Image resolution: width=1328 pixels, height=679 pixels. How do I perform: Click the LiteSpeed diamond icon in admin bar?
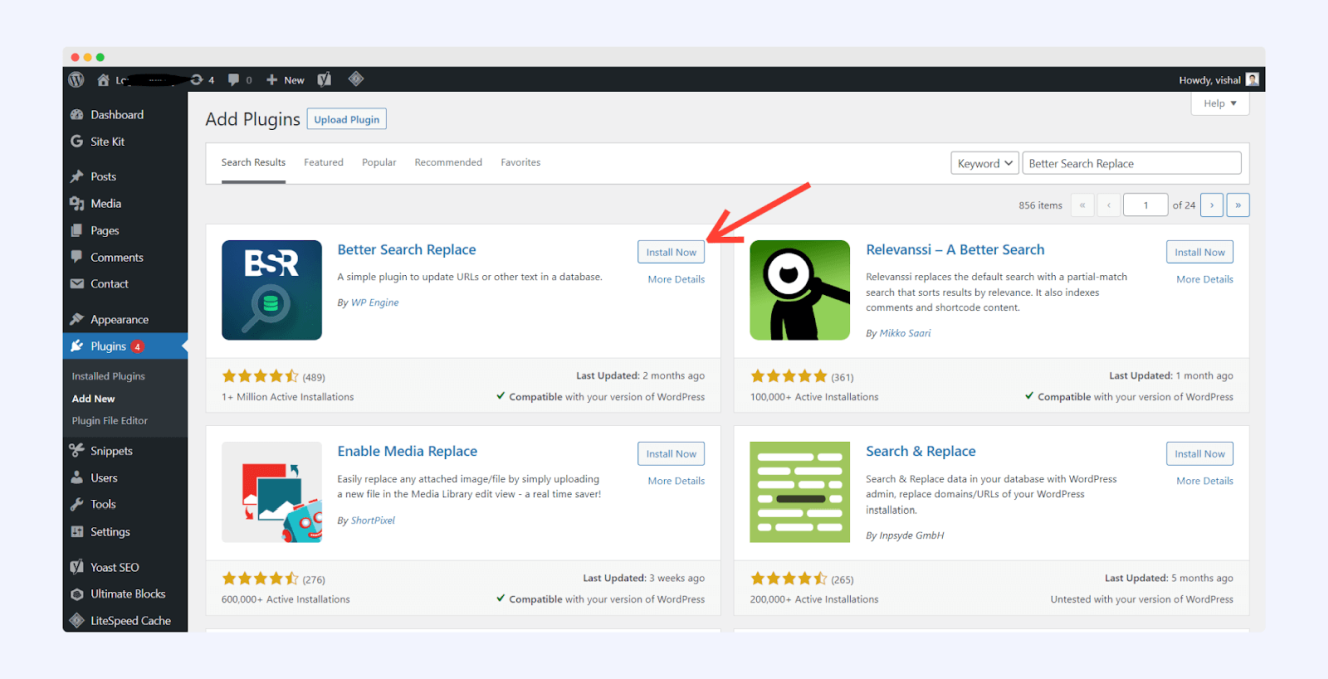[355, 79]
